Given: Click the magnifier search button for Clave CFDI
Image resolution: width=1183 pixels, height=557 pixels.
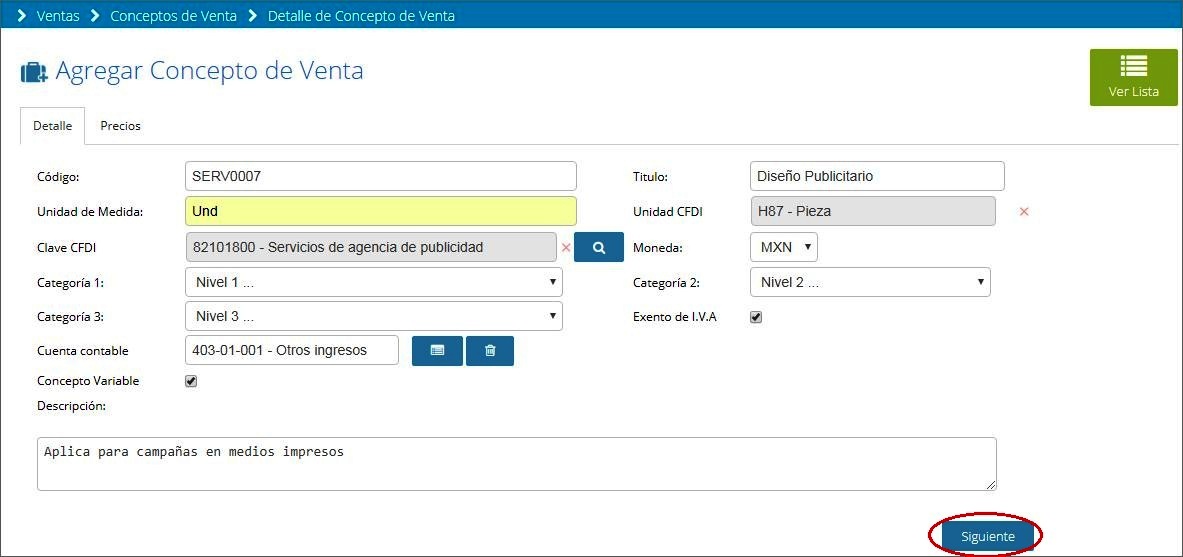Looking at the screenshot, I should tap(598, 247).
